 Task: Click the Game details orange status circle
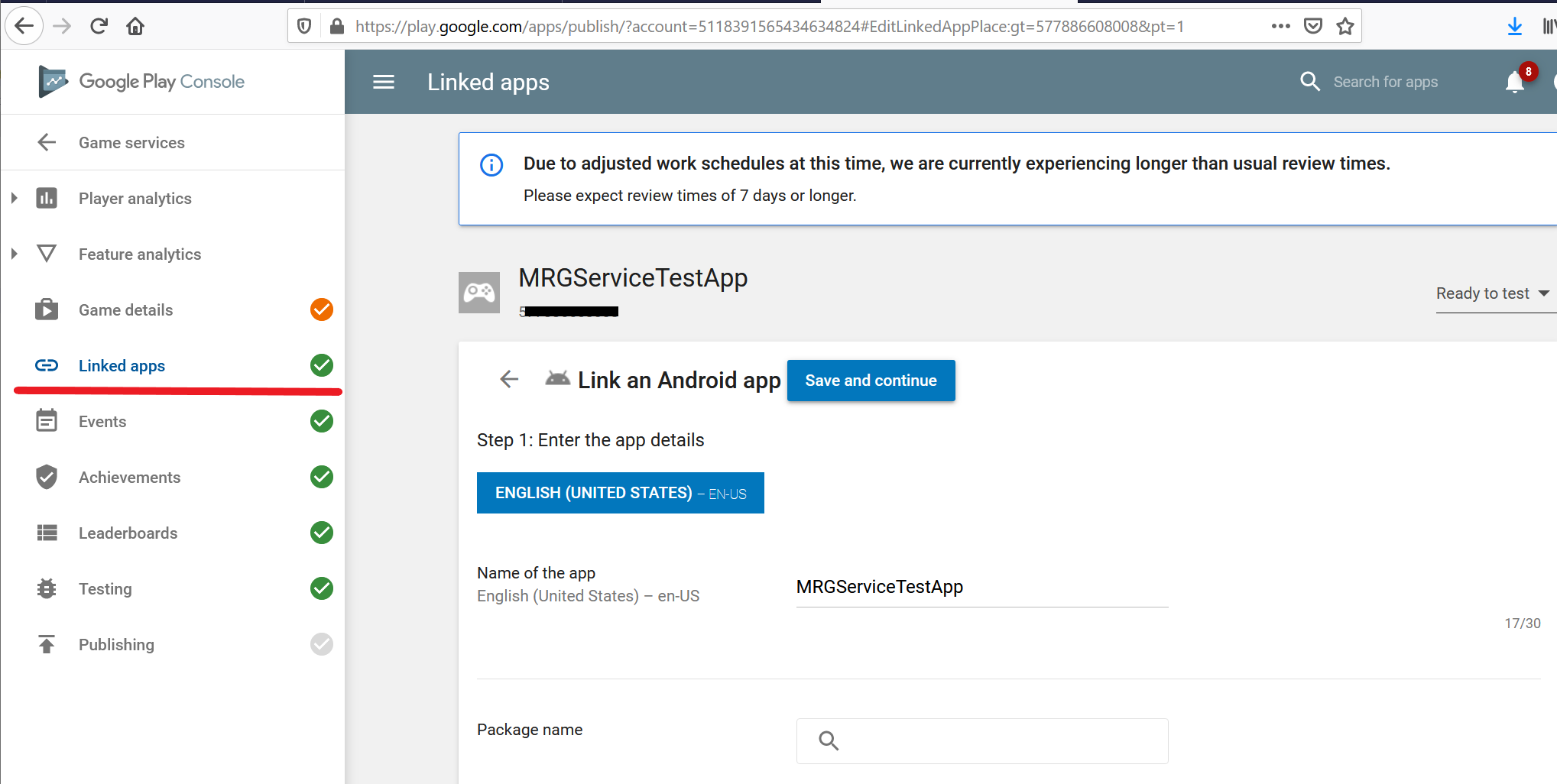(321, 309)
